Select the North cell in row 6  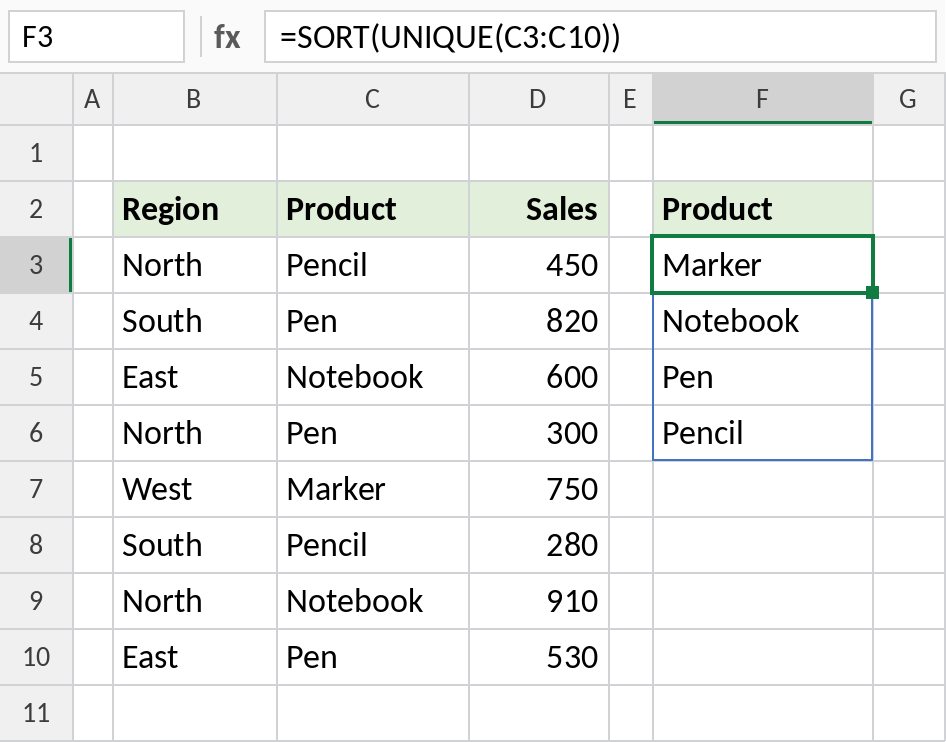pyautogui.click(x=195, y=433)
